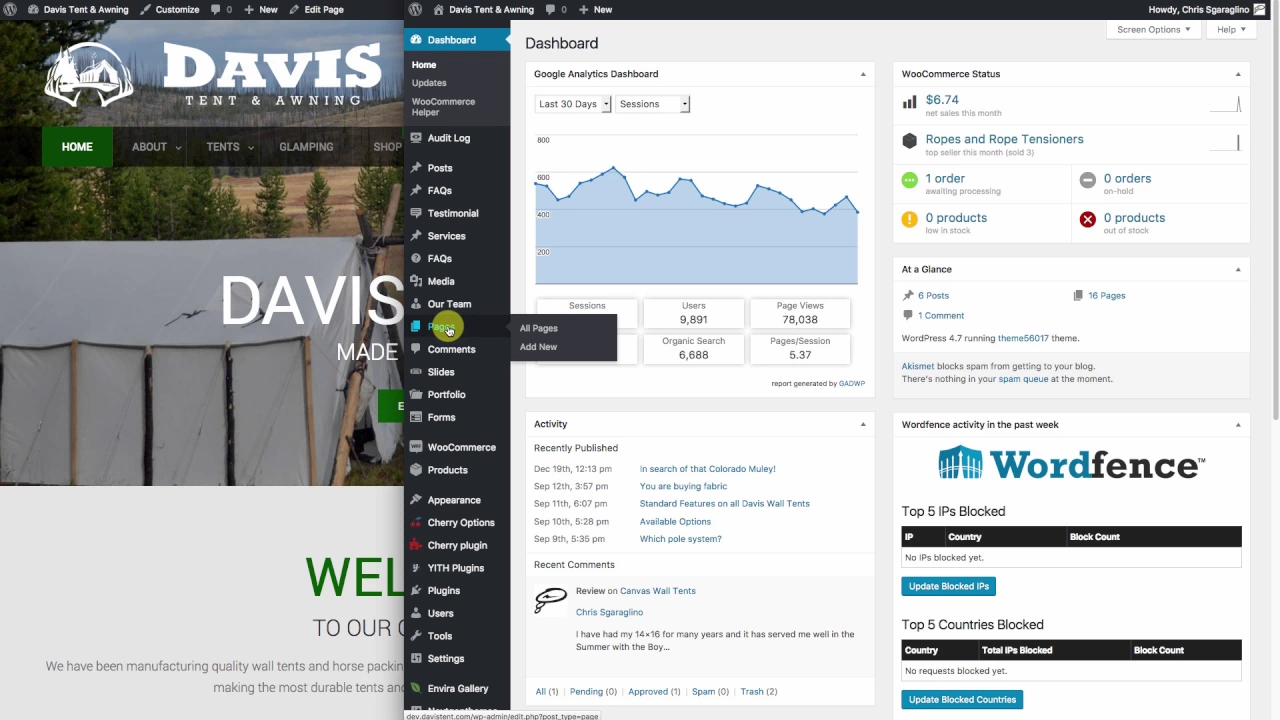The width and height of the screenshot is (1280, 720).
Task: Select Add New in Pages flyout
Action: [538, 347]
